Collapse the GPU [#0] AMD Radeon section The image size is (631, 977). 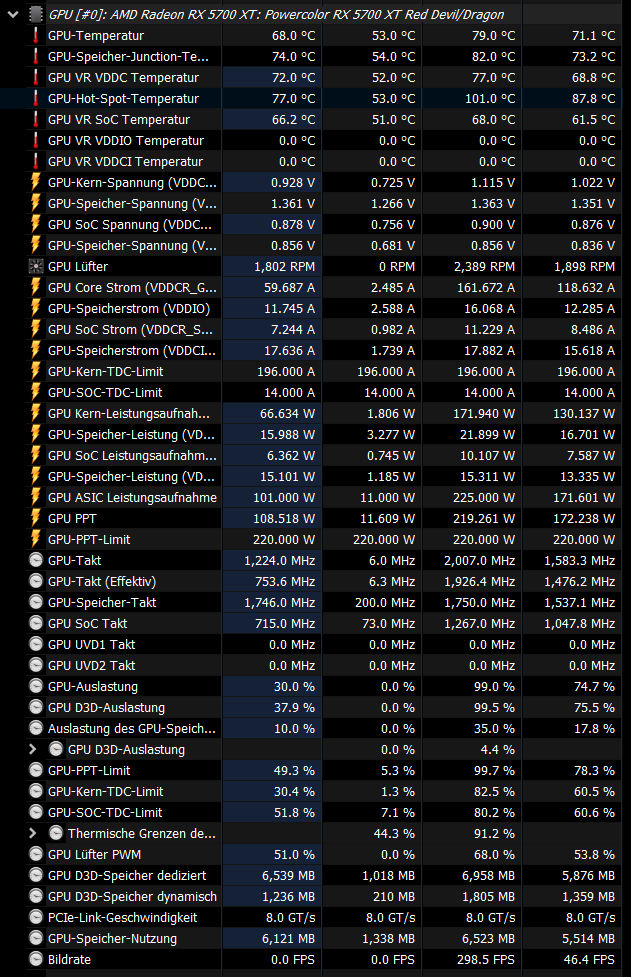[x=13, y=14]
